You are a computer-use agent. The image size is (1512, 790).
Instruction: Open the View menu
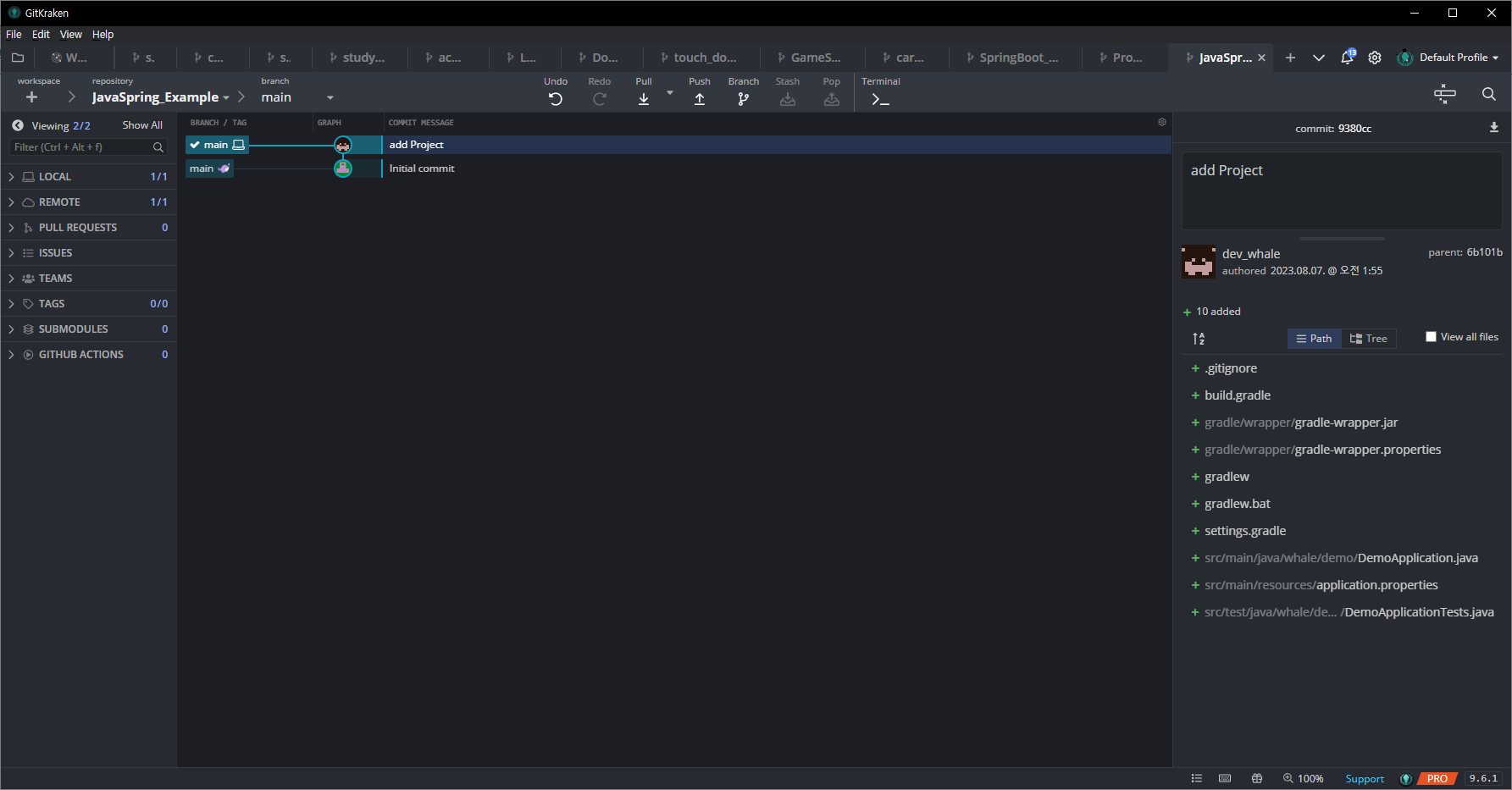(71, 35)
